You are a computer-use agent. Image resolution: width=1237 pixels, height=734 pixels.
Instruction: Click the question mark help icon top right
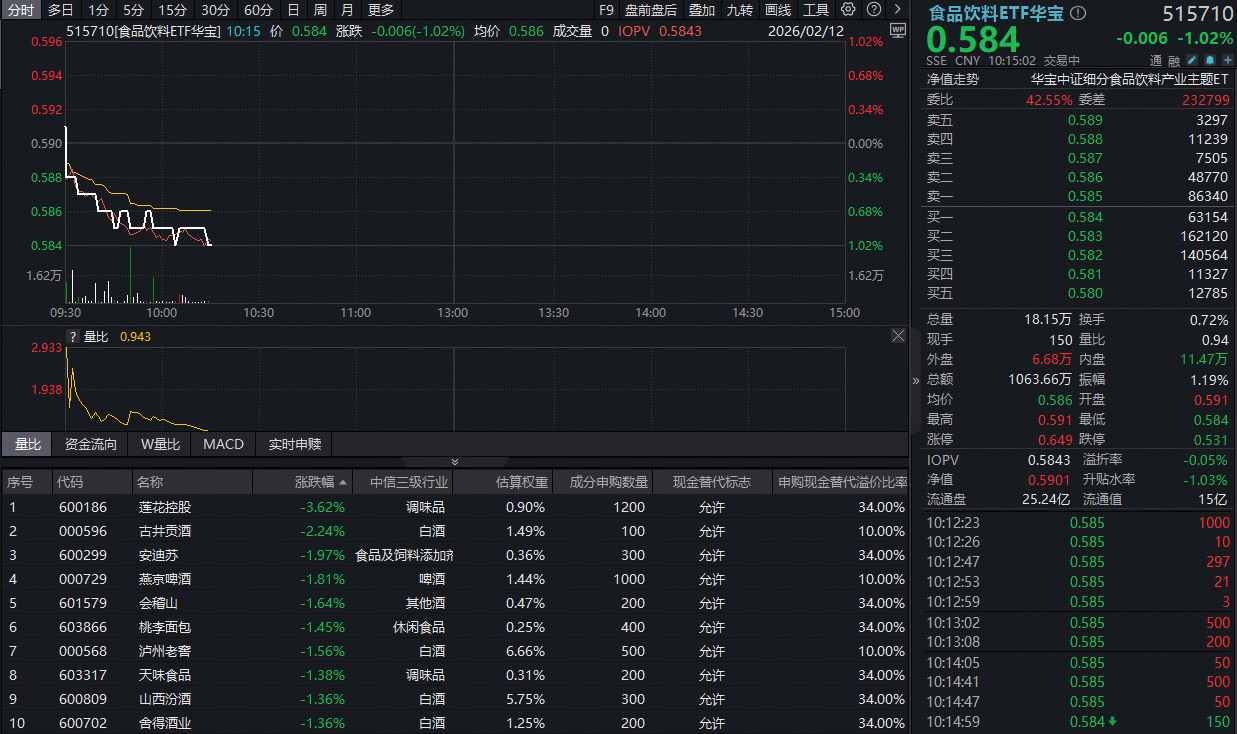[x=872, y=9]
